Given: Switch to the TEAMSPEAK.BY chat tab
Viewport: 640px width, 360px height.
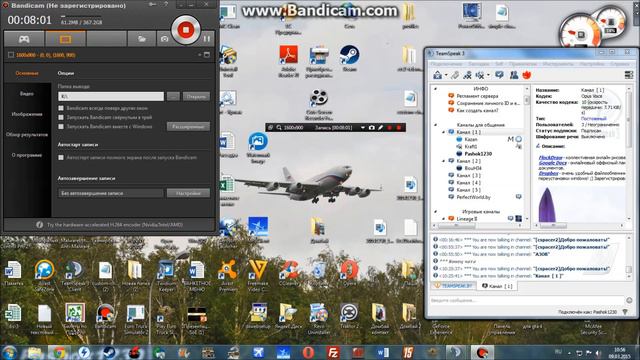Looking at the screenshot, I should tap(453, 286).
